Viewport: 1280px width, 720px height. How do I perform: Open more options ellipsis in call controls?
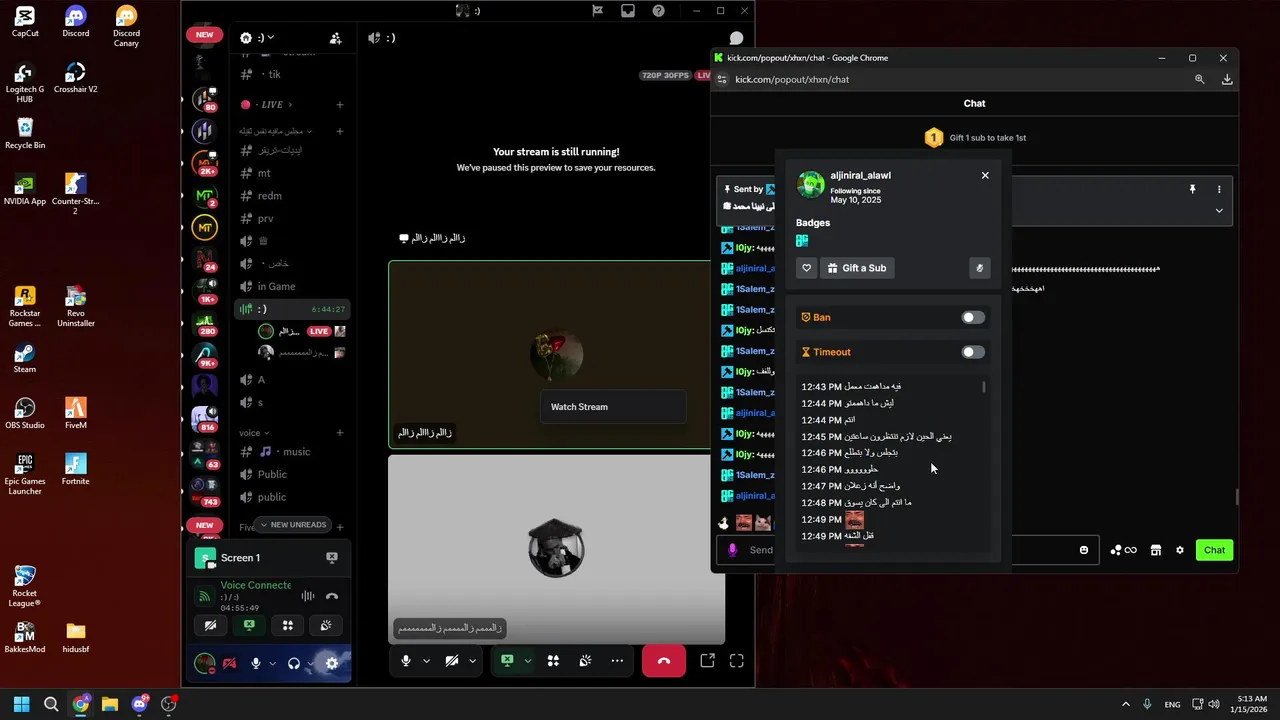click(617, 661)
